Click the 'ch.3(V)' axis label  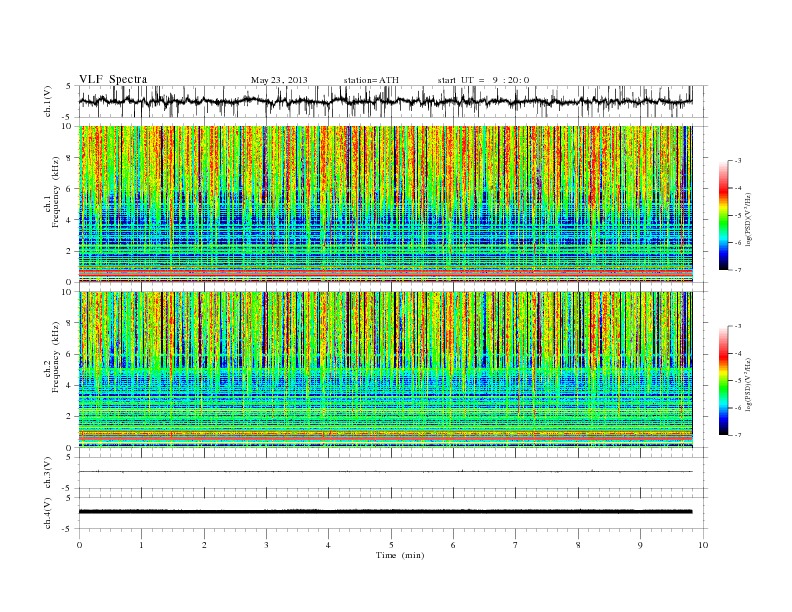tap(48, 473)
